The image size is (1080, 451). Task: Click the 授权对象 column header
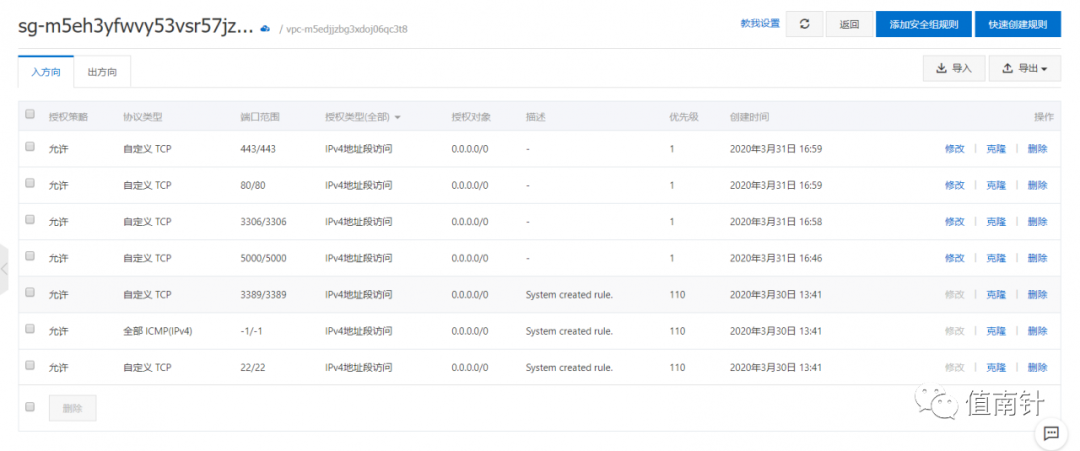click(x=471, y=117)
